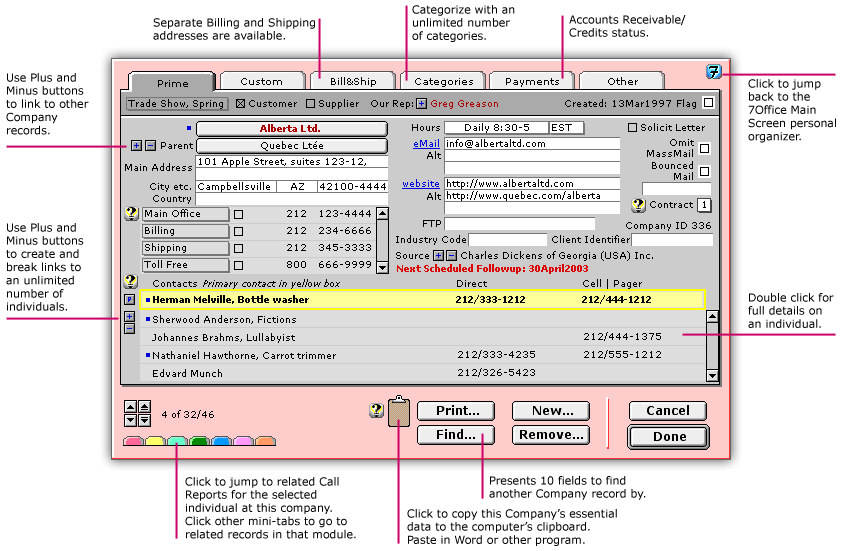Click the Find... button
Screen dimensions: 844x551
tap(455, 435)
